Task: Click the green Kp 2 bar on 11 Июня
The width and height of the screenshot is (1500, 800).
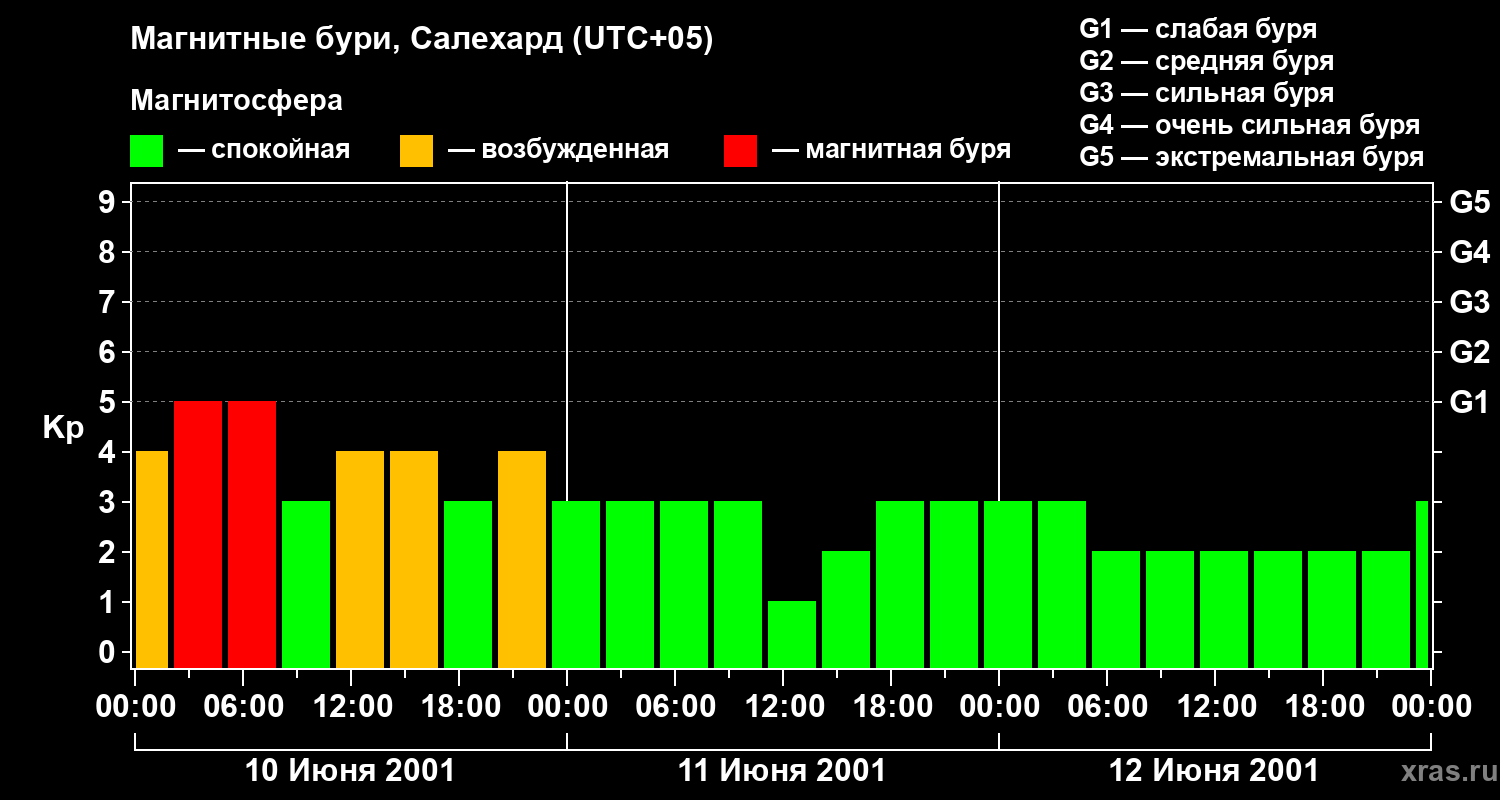Action: pyautogui.click(x=846, y=609)
